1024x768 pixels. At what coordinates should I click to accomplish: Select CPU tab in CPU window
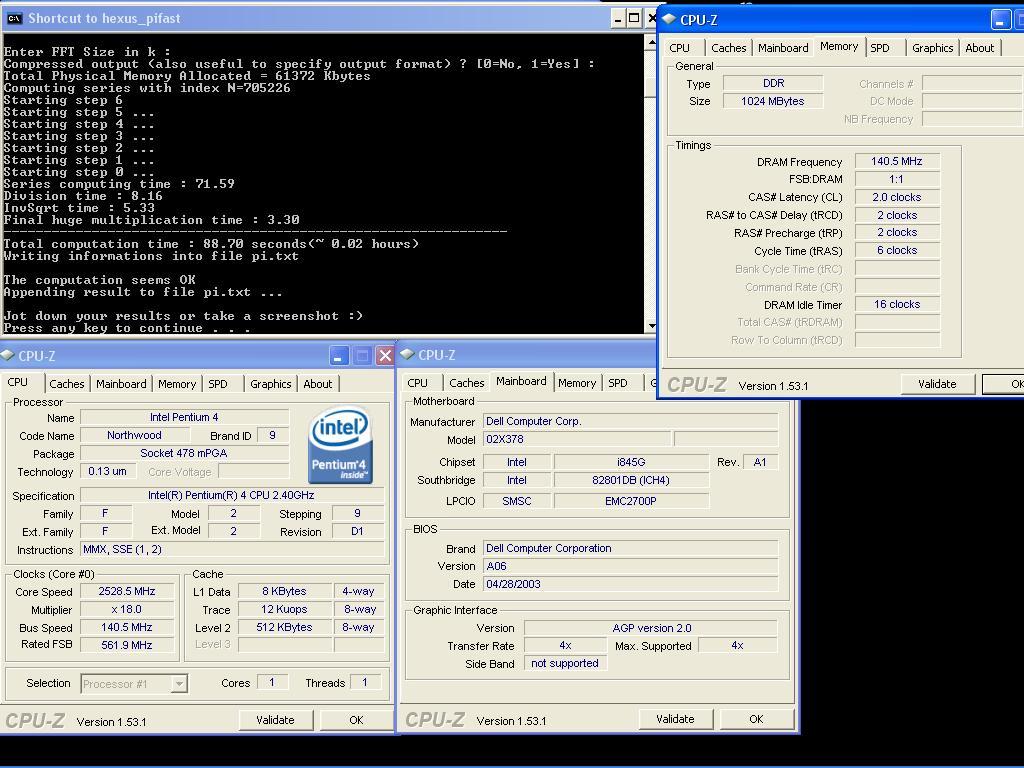[18, 382]
